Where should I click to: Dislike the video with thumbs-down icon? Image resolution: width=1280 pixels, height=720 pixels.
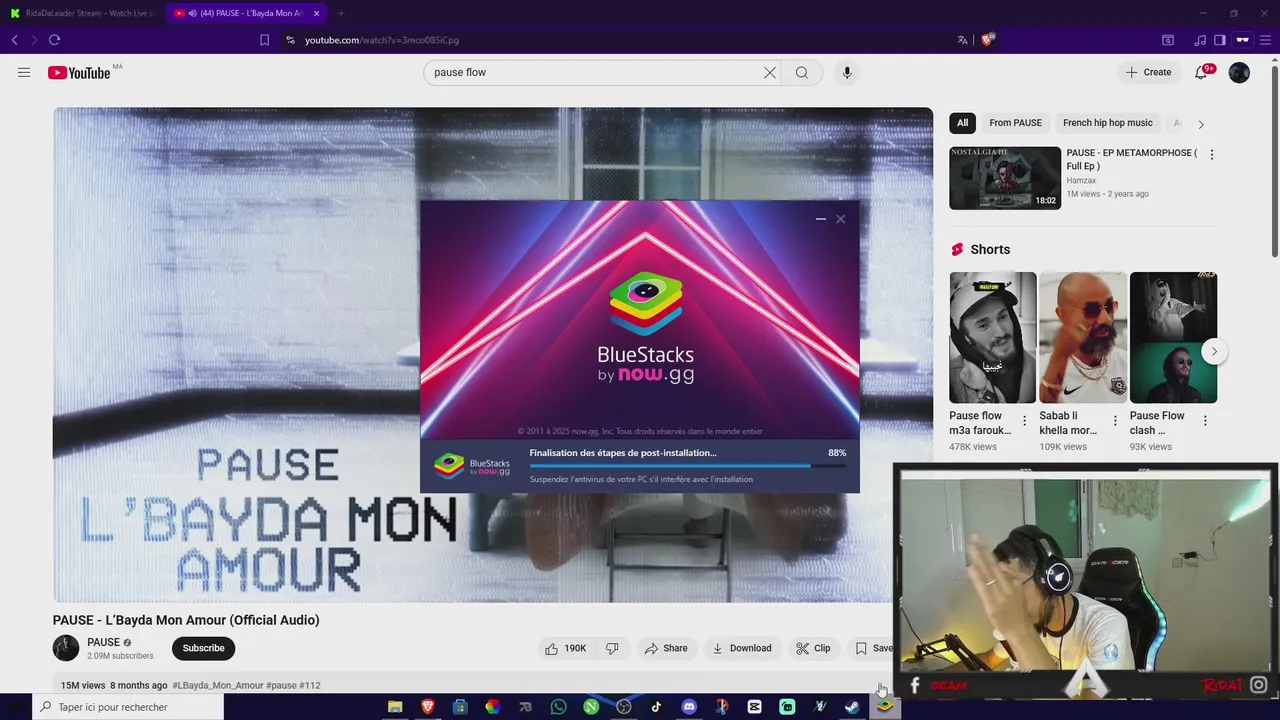[612, 648]
